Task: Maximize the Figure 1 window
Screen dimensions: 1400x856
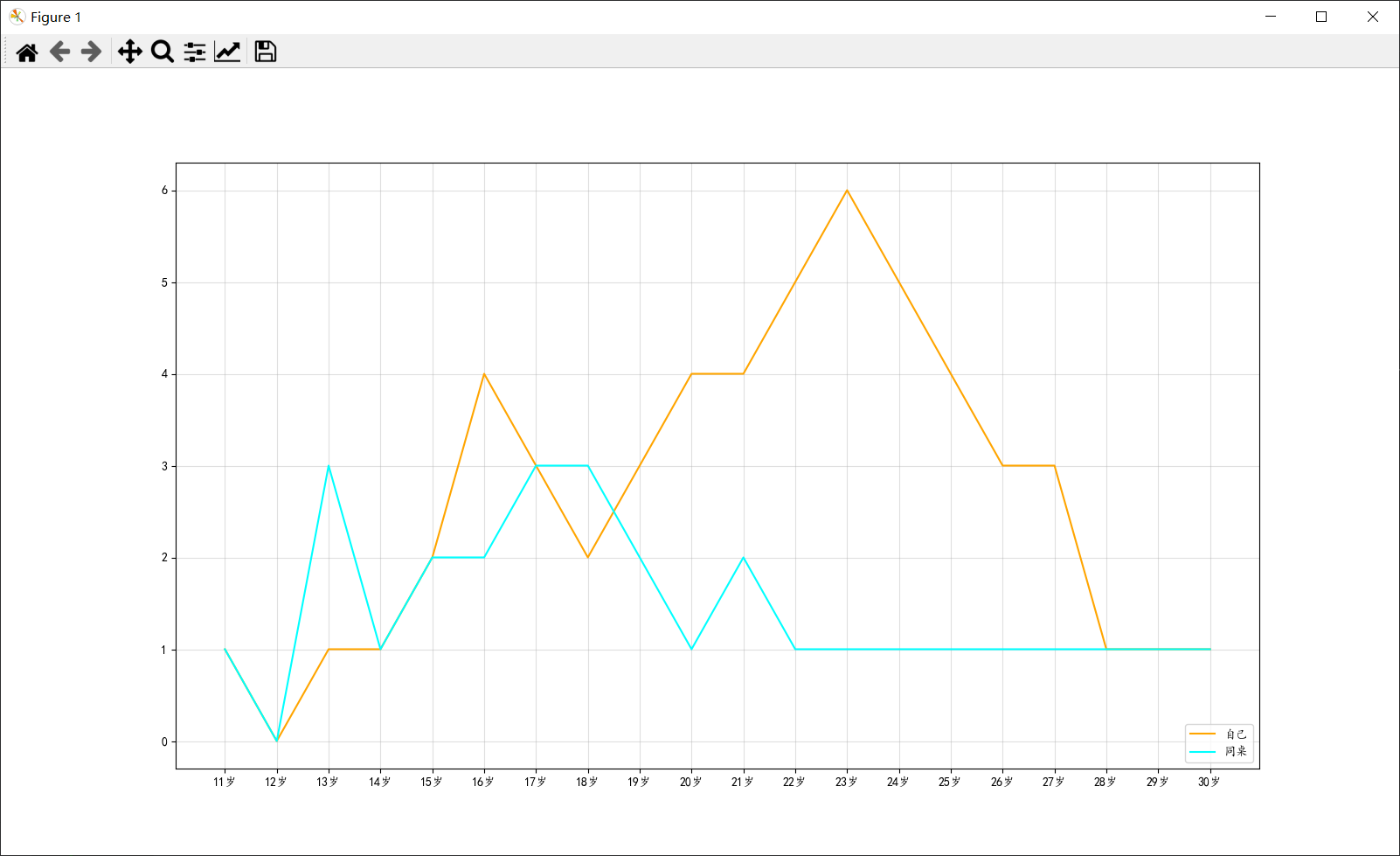Action: click(x=1321, y=17)
